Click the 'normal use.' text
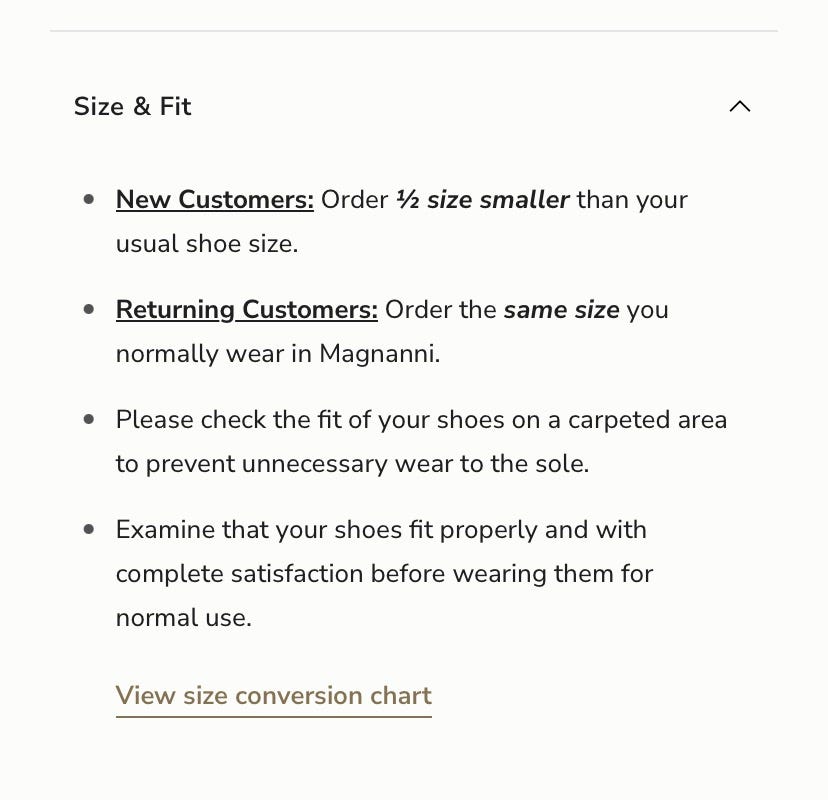The width and height of the screenshot is (828, 800). (x=183, y=617)
